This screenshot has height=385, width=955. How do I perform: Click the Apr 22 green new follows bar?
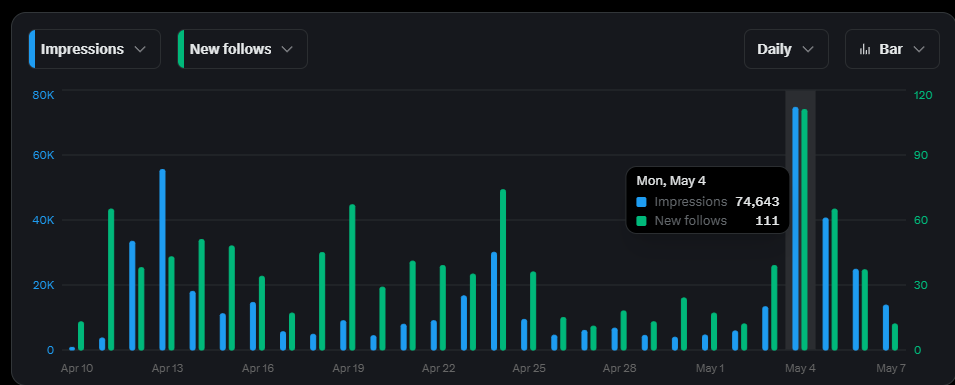coord(443,308)
